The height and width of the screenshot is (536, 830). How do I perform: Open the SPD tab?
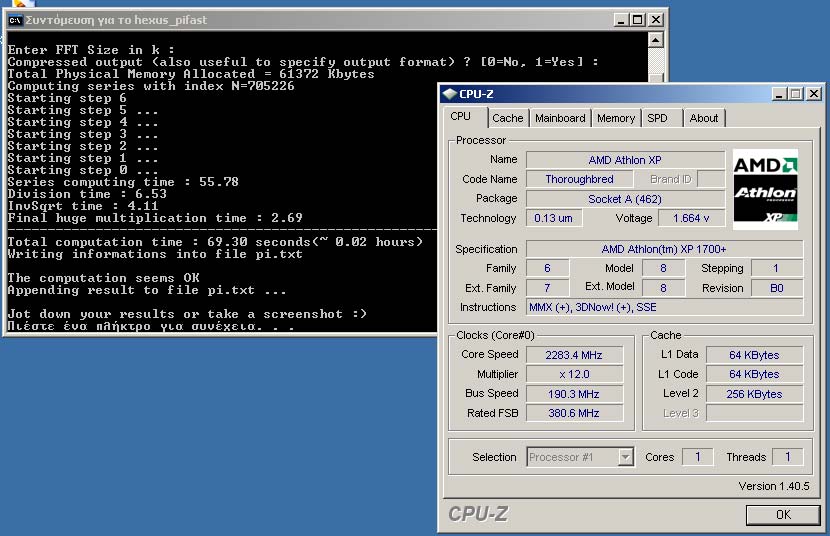point(657,118)
